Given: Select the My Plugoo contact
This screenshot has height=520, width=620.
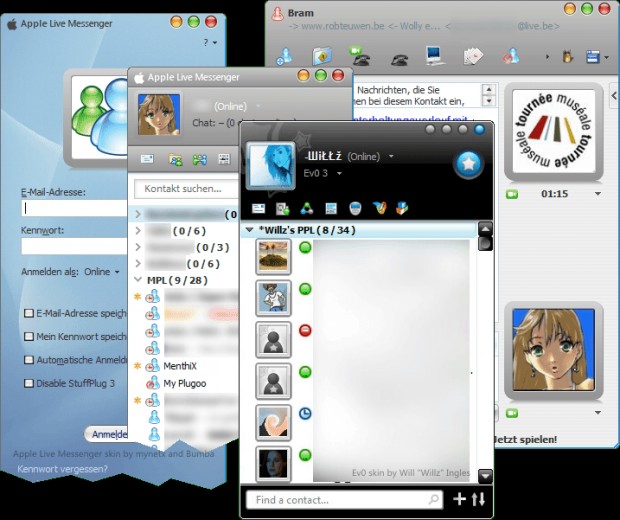Looking at the screenshot, I should click(185, 383).
